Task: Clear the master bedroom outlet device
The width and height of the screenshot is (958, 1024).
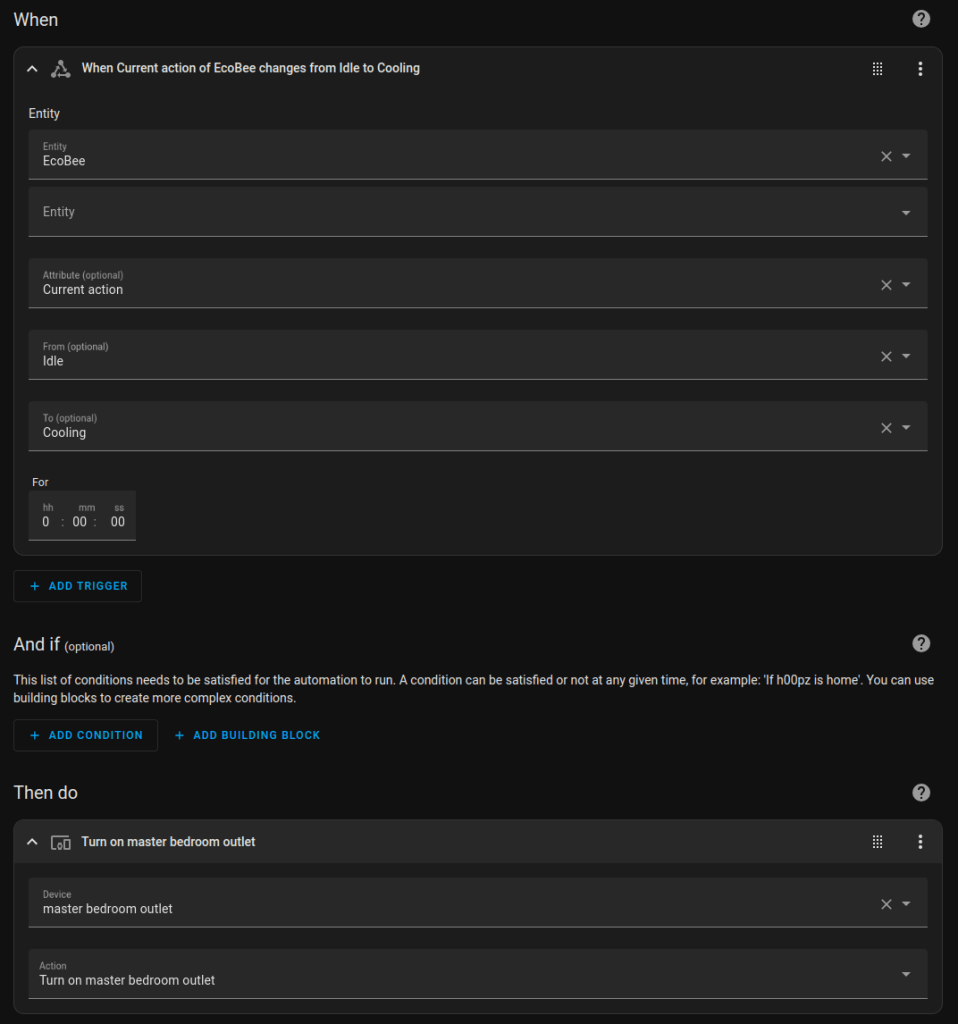Action: 886,904
